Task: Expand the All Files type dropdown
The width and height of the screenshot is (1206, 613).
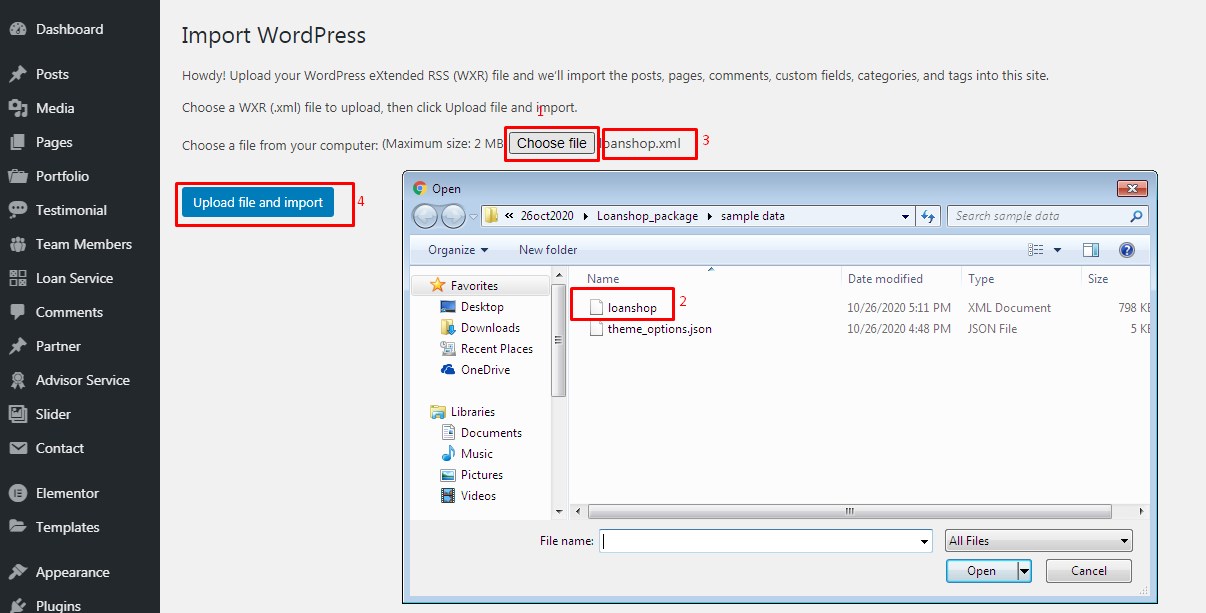Action: tap(1038, 541)
